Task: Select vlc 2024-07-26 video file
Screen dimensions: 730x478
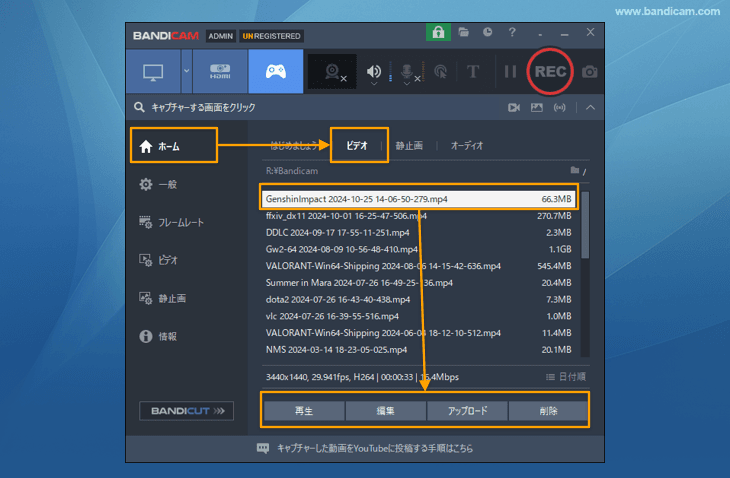Action: tap(419, 316)
